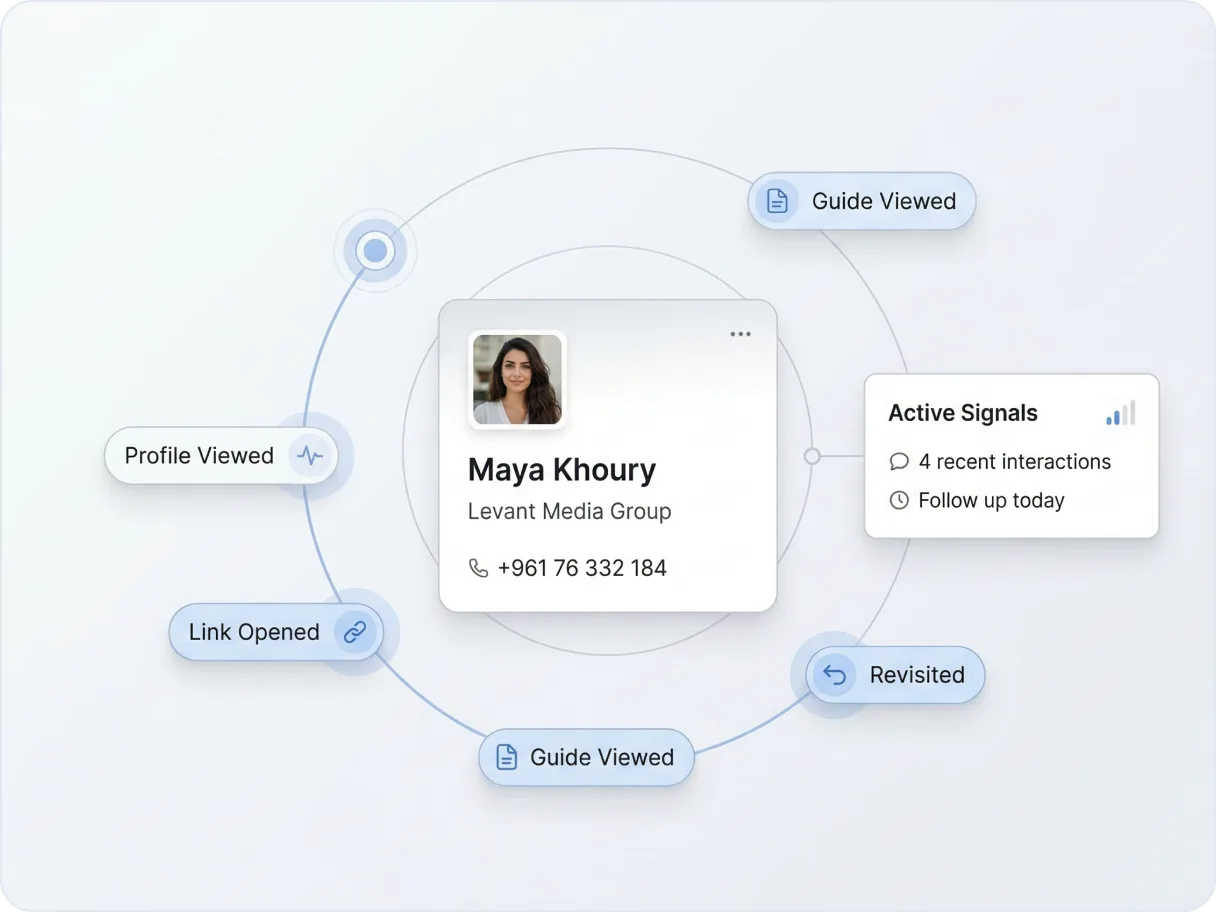
Task: Click the Revisited badge
Action: [893, 675]
